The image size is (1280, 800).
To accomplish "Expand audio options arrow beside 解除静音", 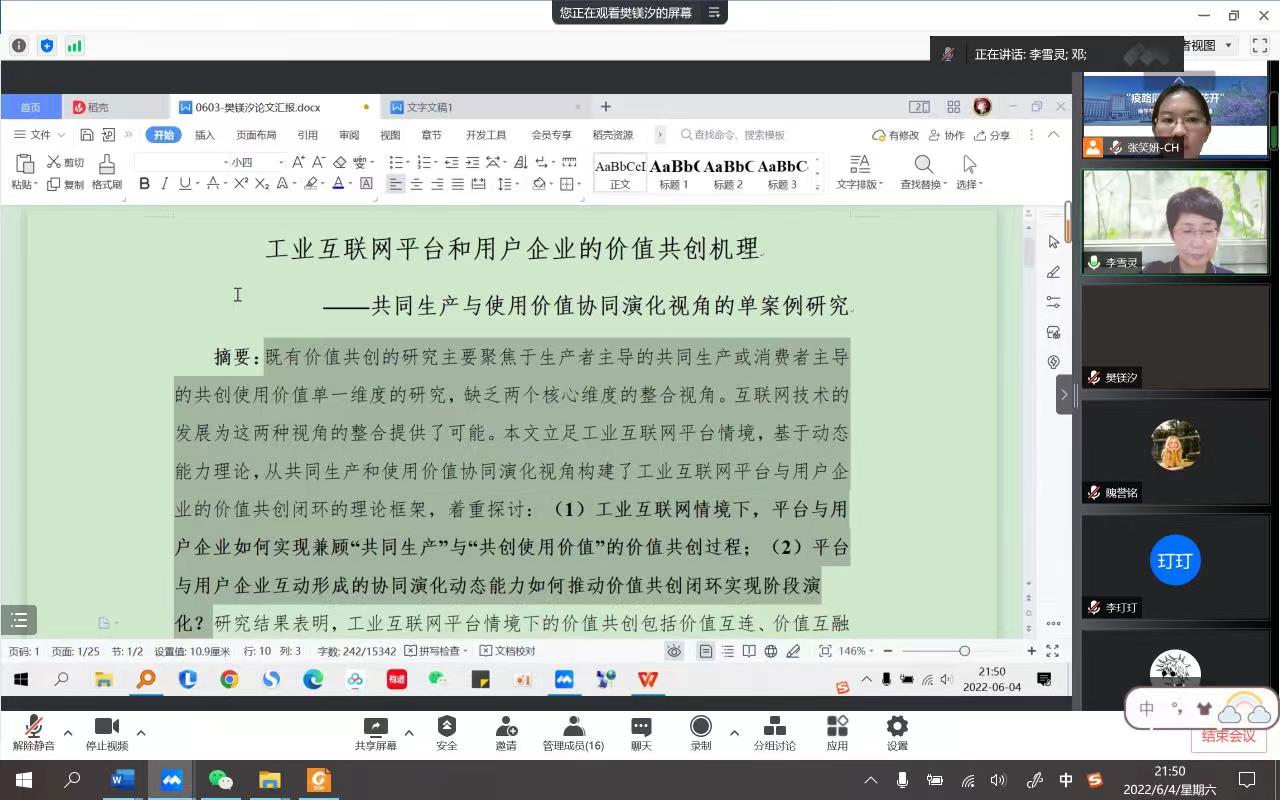I will (68, 733).
